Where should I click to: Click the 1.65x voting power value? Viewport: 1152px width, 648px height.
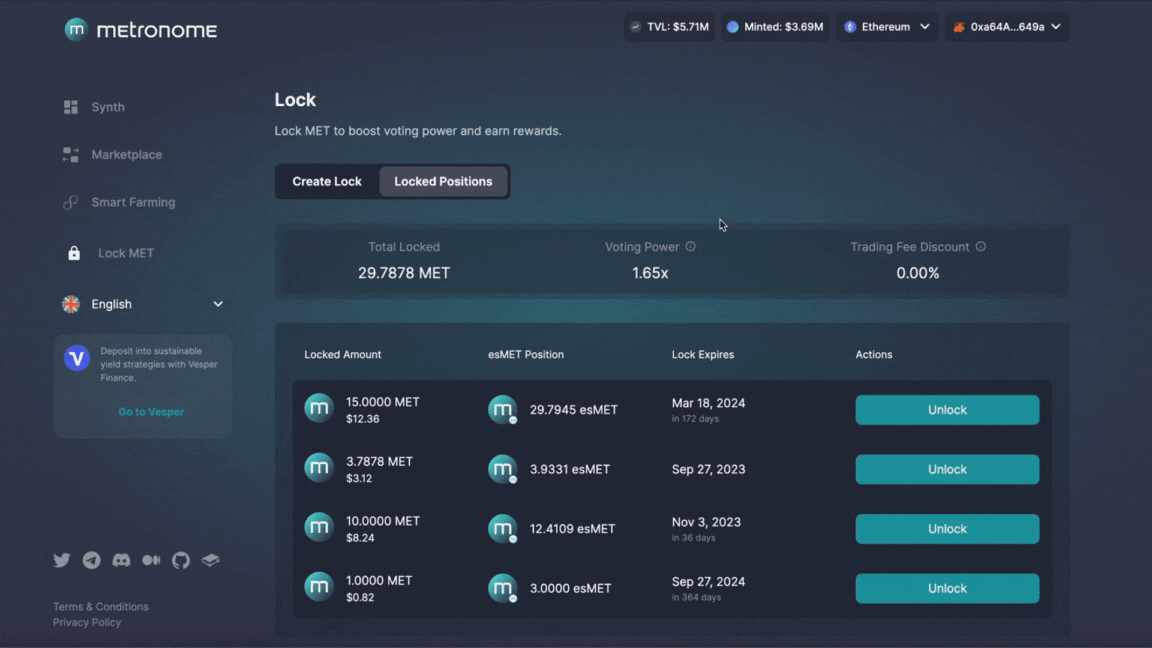[650, 273]
